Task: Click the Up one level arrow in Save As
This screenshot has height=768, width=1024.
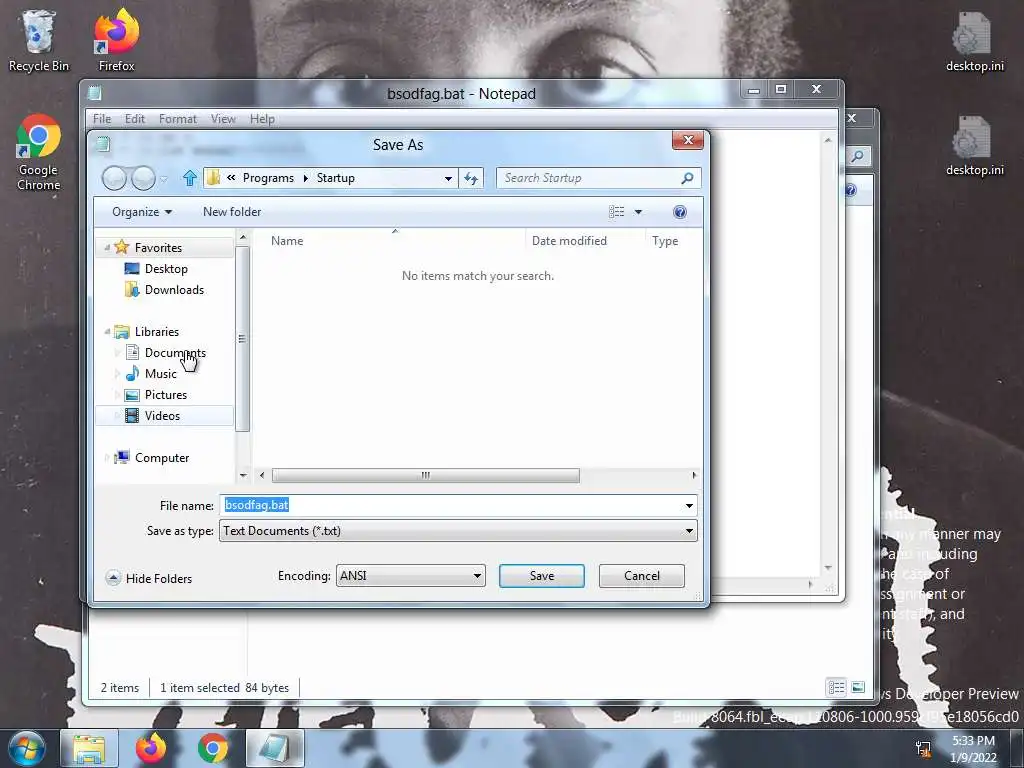Action: (189, 178)
